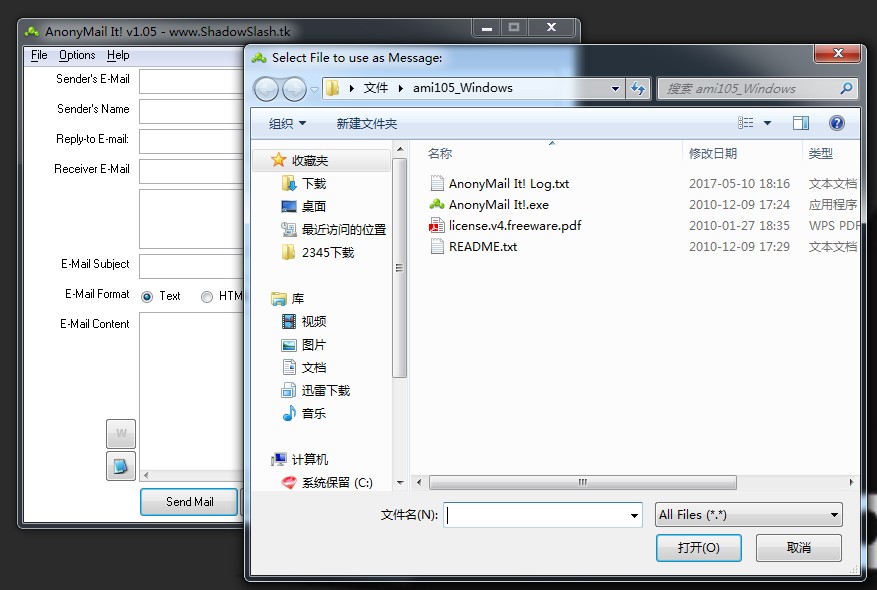The width and height of the screenshot is (877, 590).
Task: Open 最近访问的位置 in sidebar
Action: pyautogui.click(x=333, y=229)
